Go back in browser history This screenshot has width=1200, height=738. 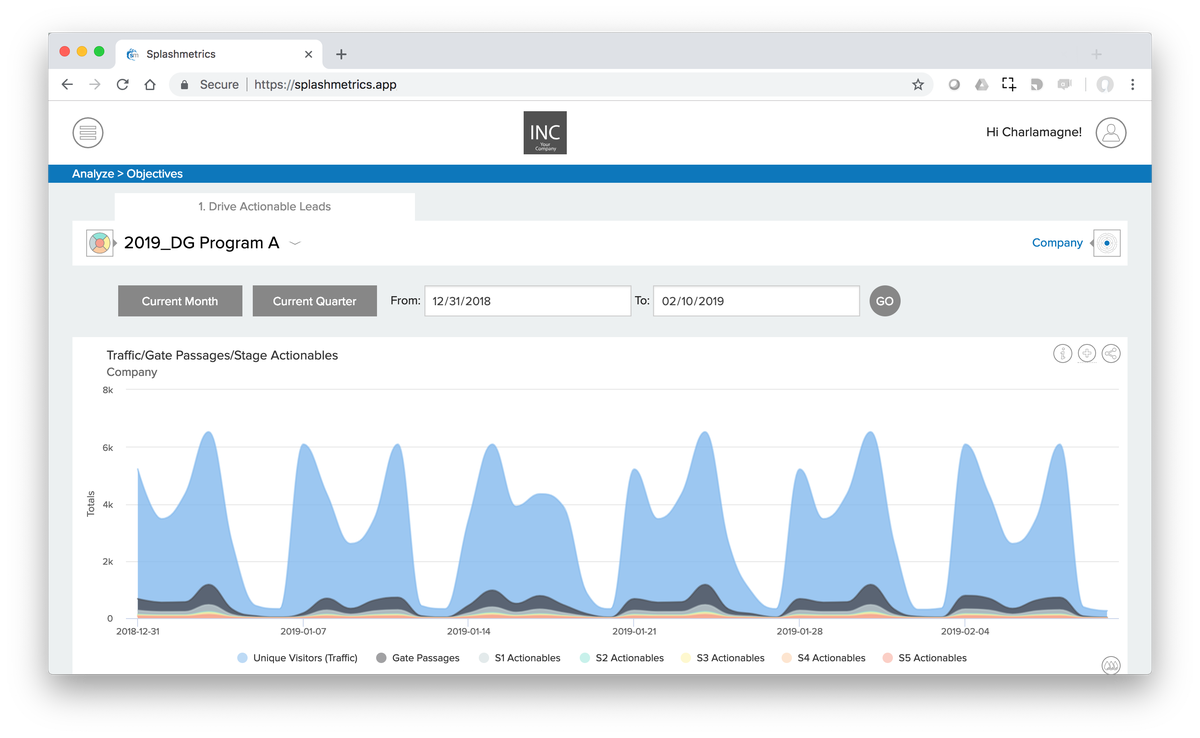point(67,85)
